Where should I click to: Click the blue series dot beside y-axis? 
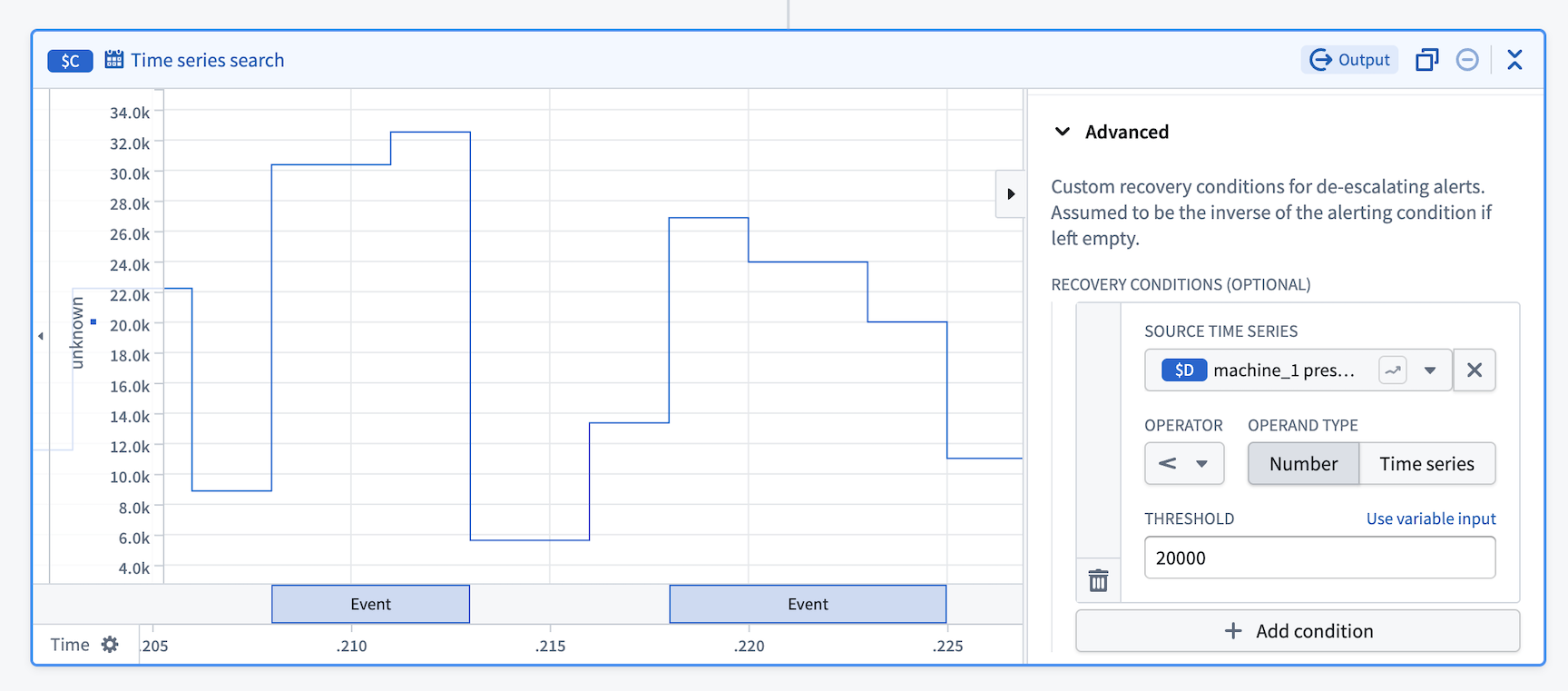93,321
